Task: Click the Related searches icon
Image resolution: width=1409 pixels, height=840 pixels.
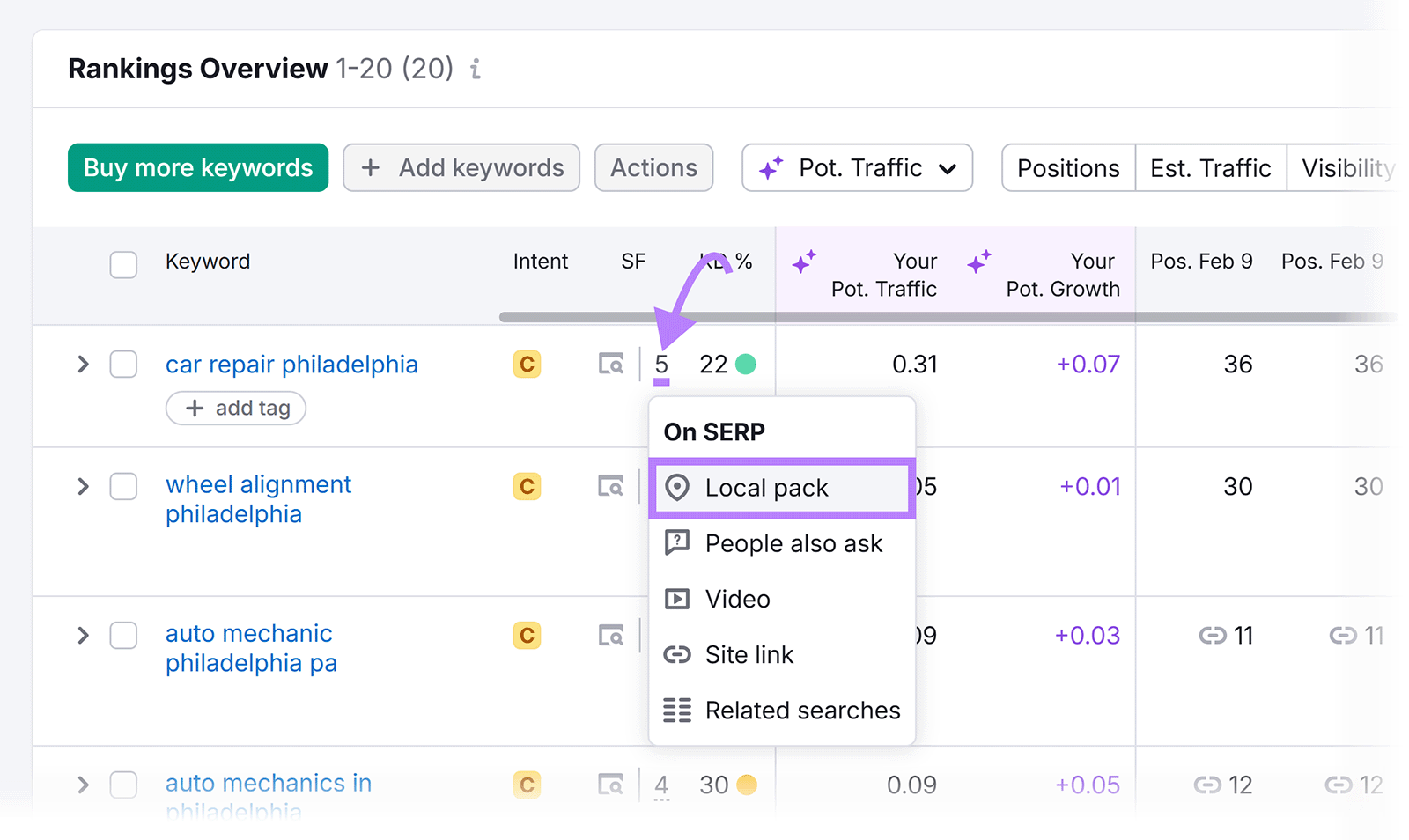Action: (x=676, y=710)
